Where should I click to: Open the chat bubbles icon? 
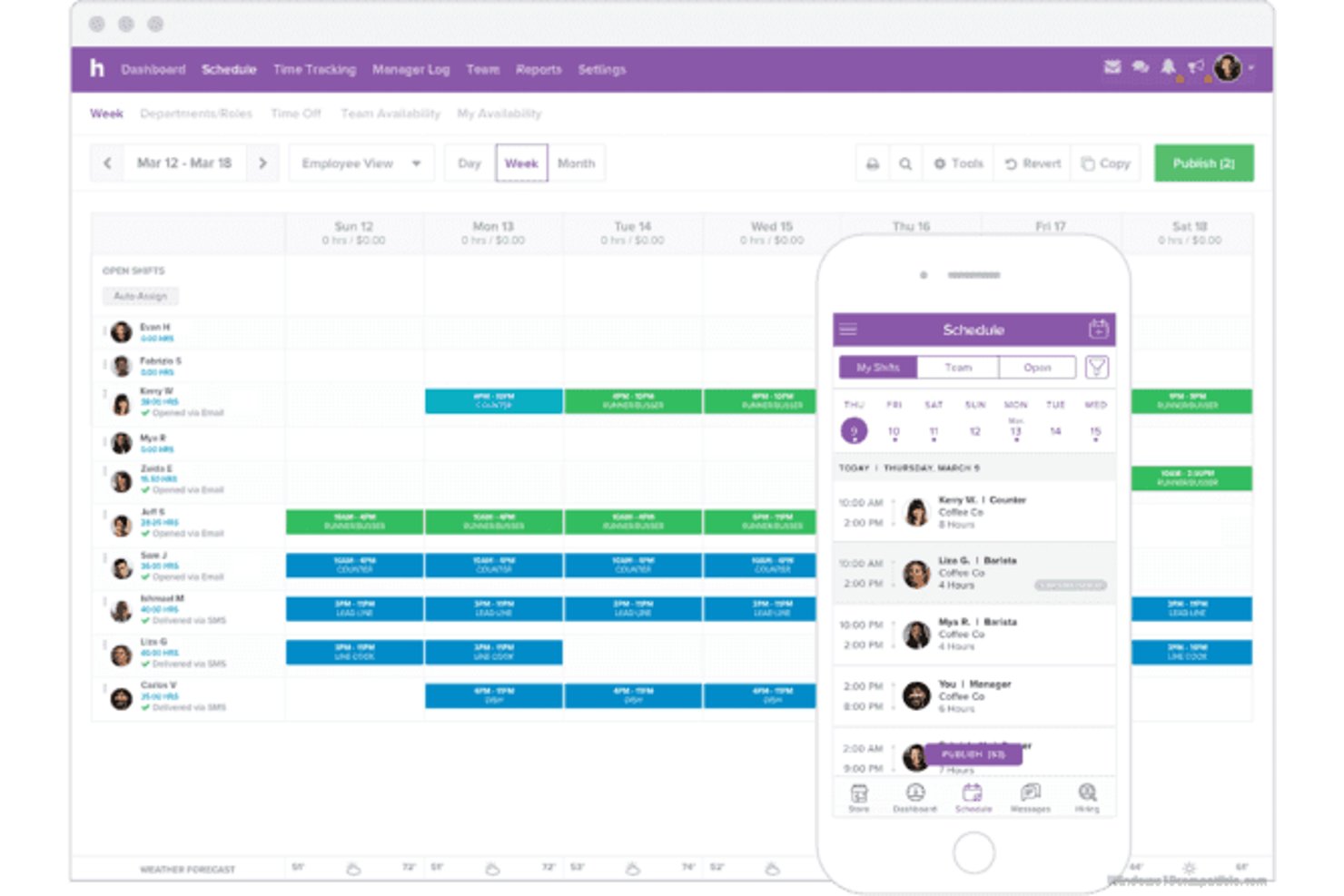pyautogui.click(x=1140, y=66)
